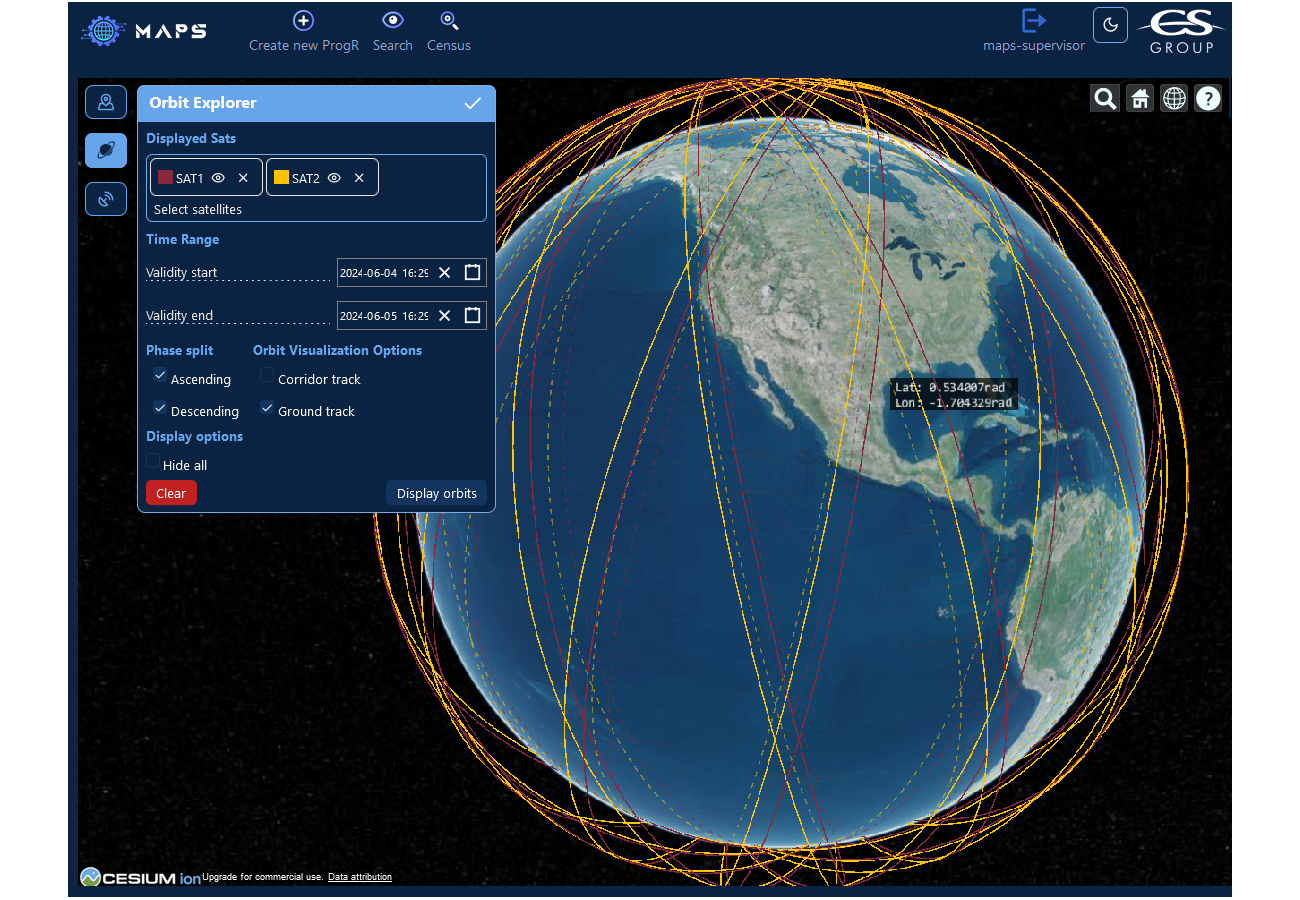
Task: Click the Display orbits button
Action: point(436,492)
